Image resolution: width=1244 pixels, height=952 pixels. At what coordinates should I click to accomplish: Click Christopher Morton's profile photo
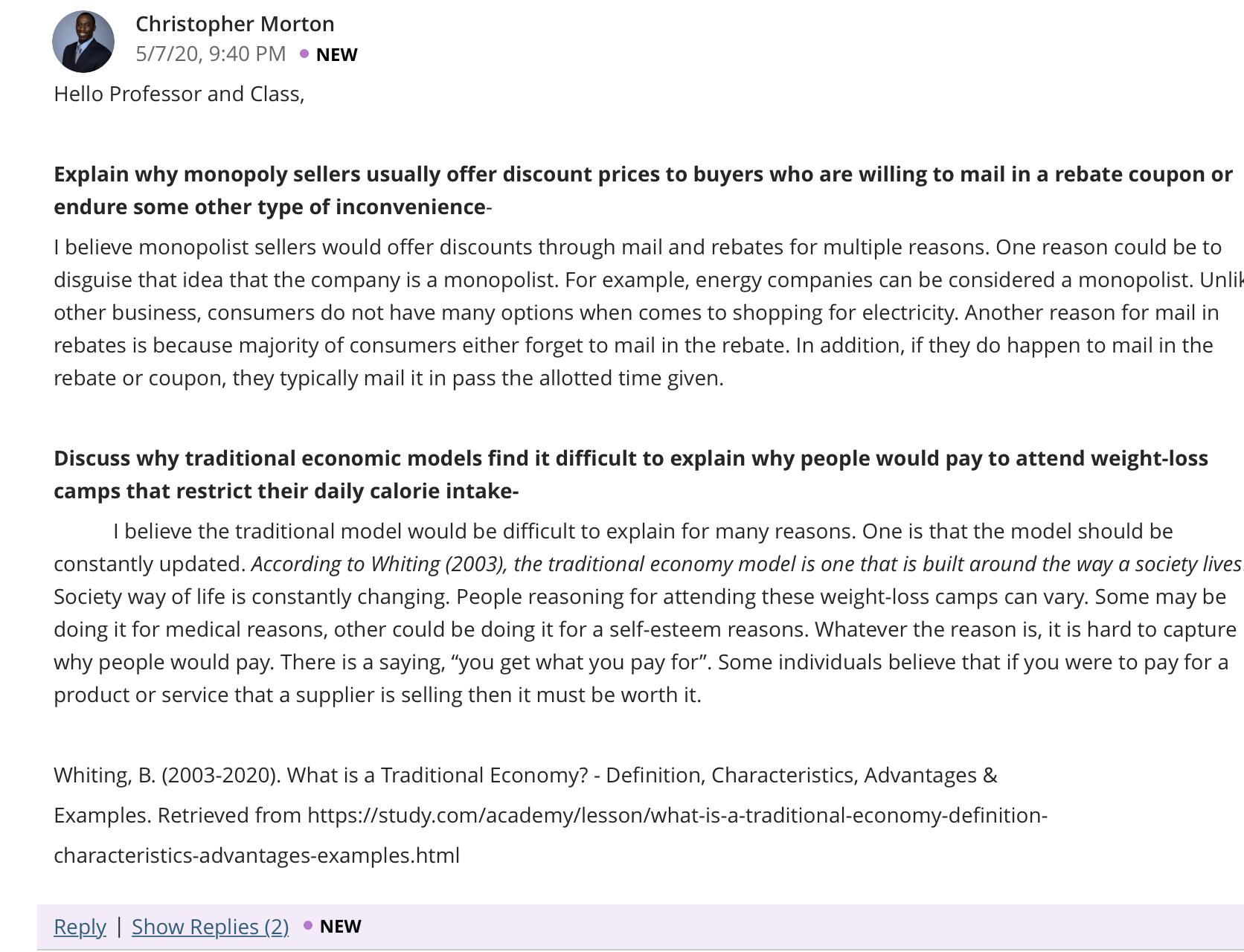[x=83, y=42]
